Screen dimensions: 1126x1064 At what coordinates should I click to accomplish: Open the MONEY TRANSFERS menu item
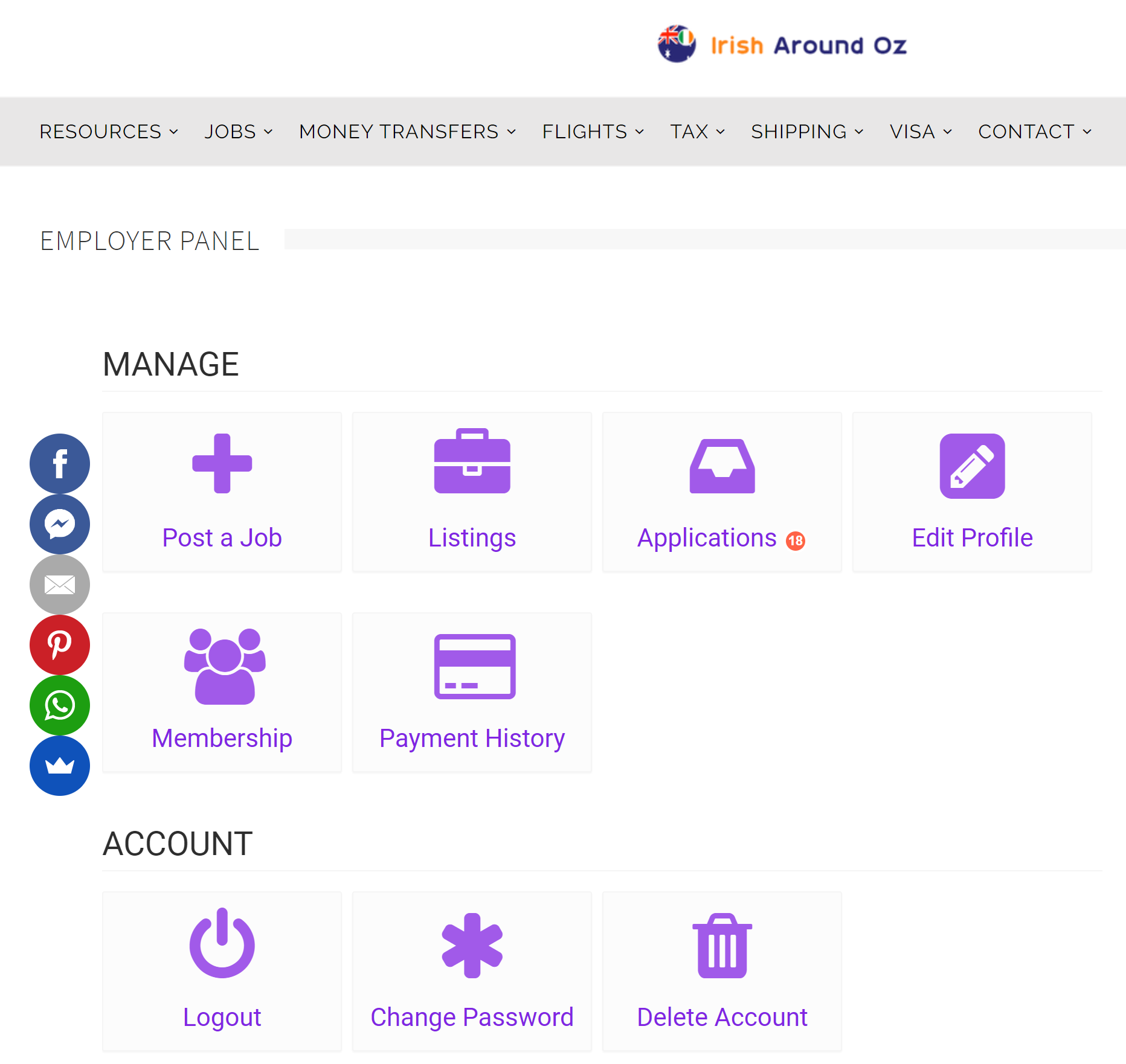[x=399, y=132]
